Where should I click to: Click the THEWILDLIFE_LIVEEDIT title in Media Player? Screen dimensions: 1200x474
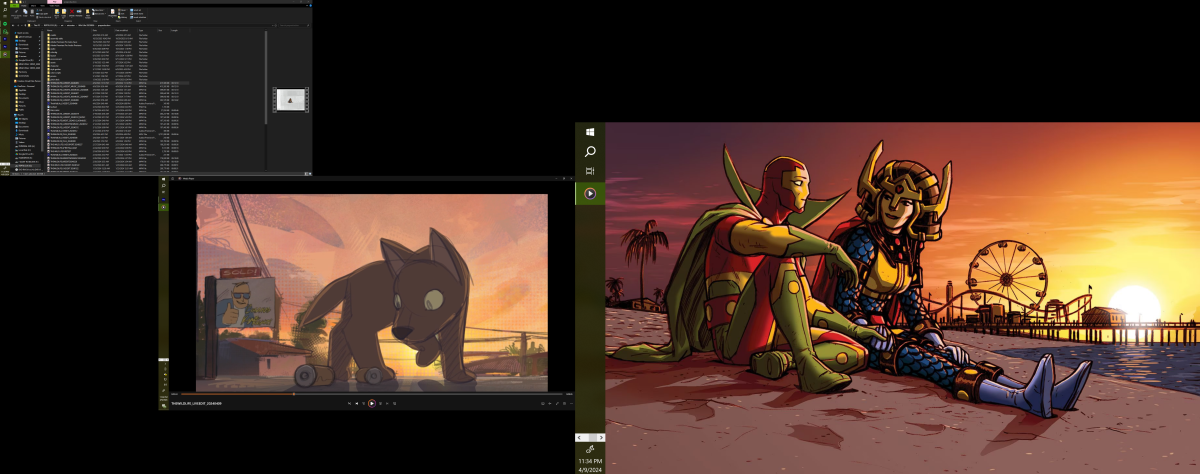[x=197, y=404]
